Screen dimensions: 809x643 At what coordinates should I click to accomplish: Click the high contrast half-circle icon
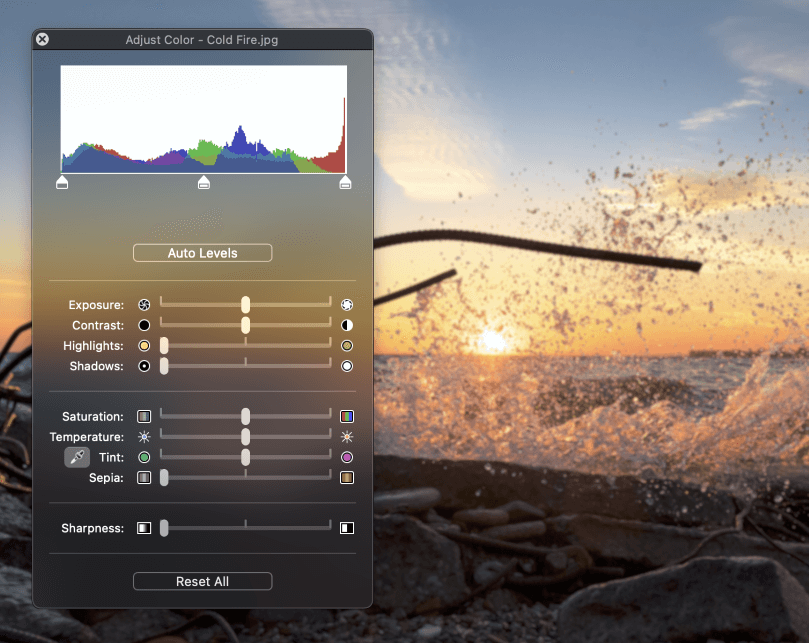click(x=347, y=325)
